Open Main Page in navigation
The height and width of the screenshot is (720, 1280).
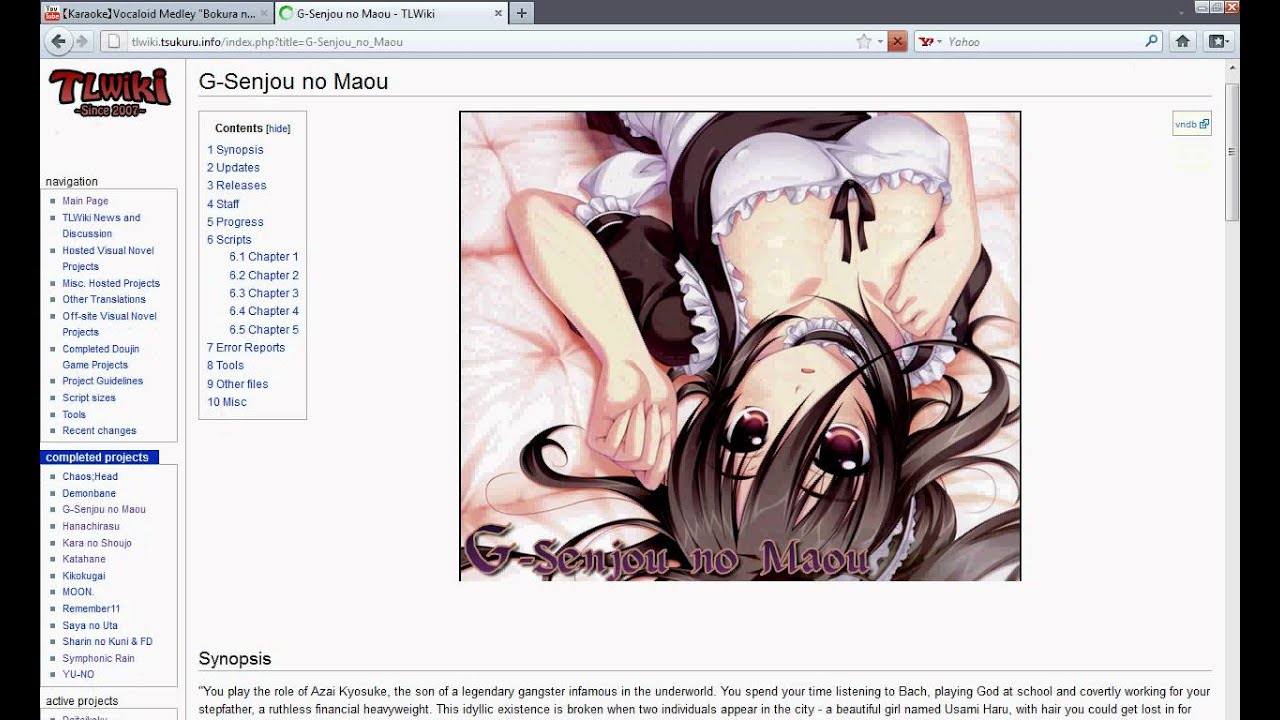85,201
